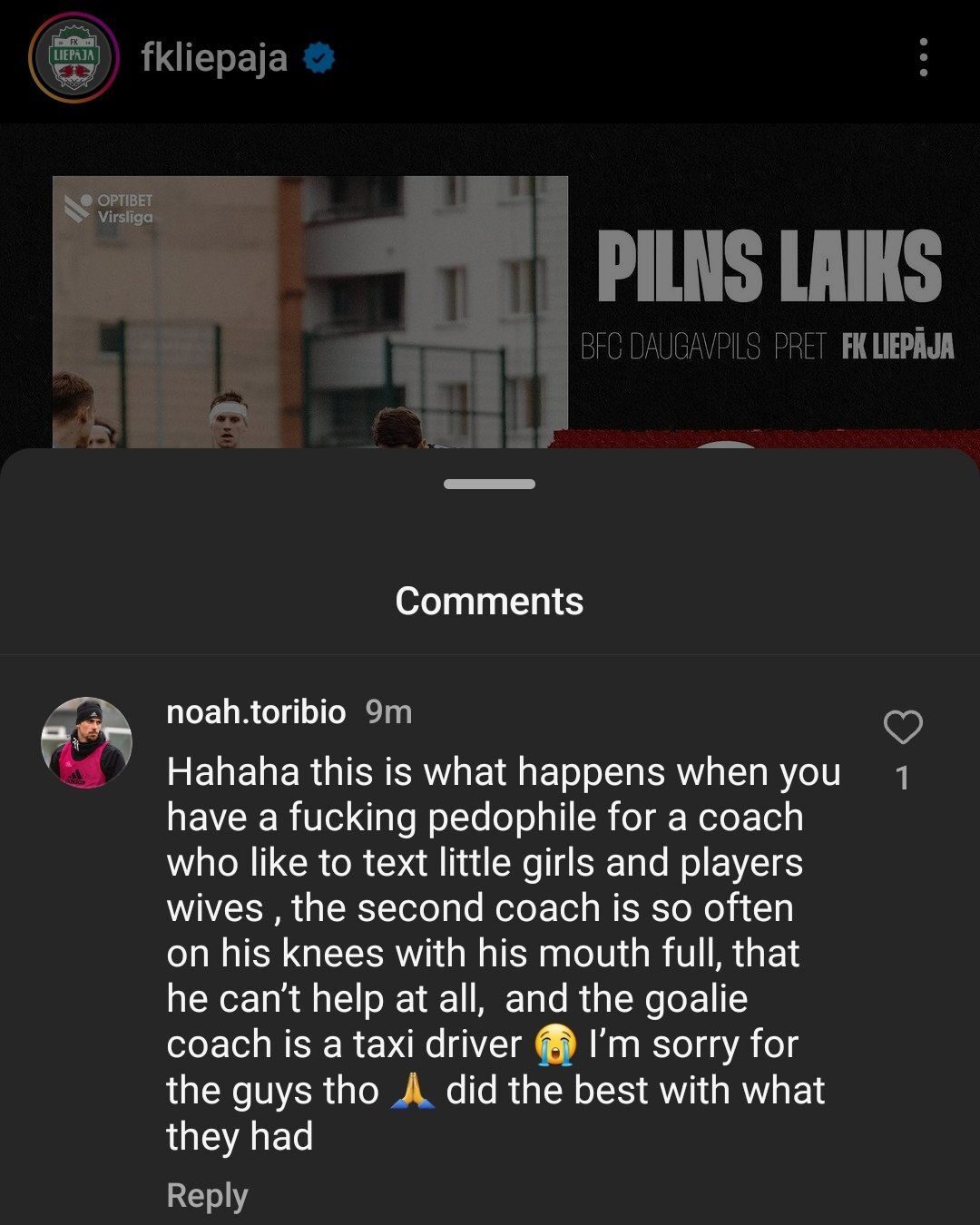Tap the praying hands emoji in comment

412,1090
